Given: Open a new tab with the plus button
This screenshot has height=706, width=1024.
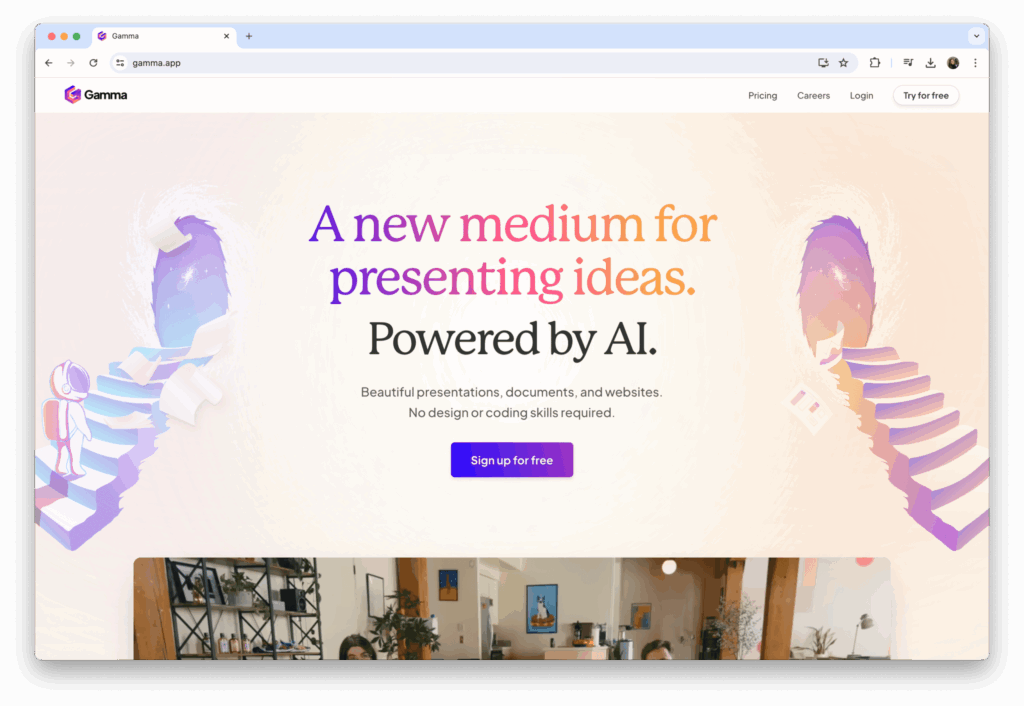Looking at the screenshot, I should 249,36.
